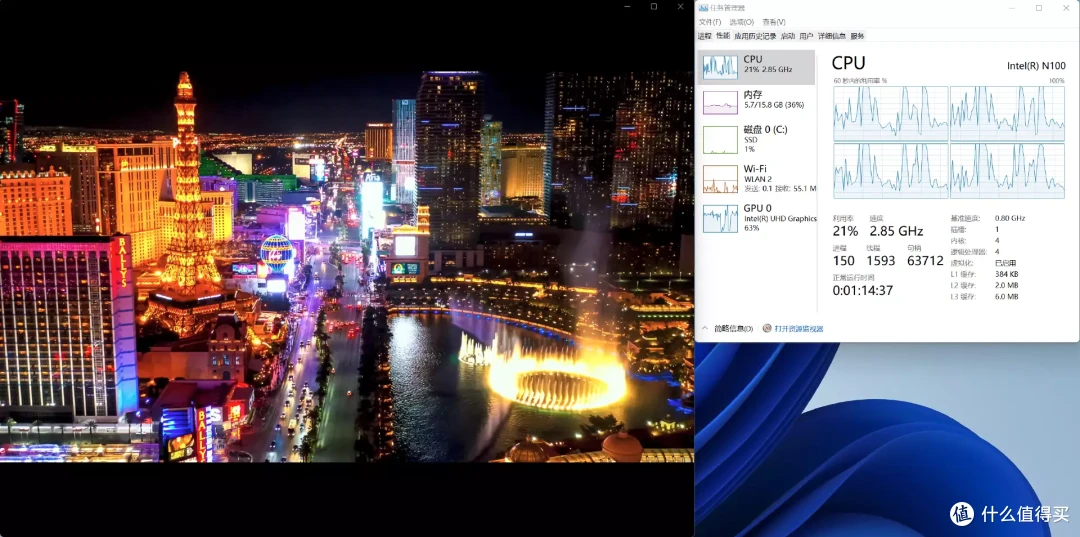Click the 2.85 GHz speed value
The width and height of the screenshot is (1080, 537).
click(x=896, y=231)
